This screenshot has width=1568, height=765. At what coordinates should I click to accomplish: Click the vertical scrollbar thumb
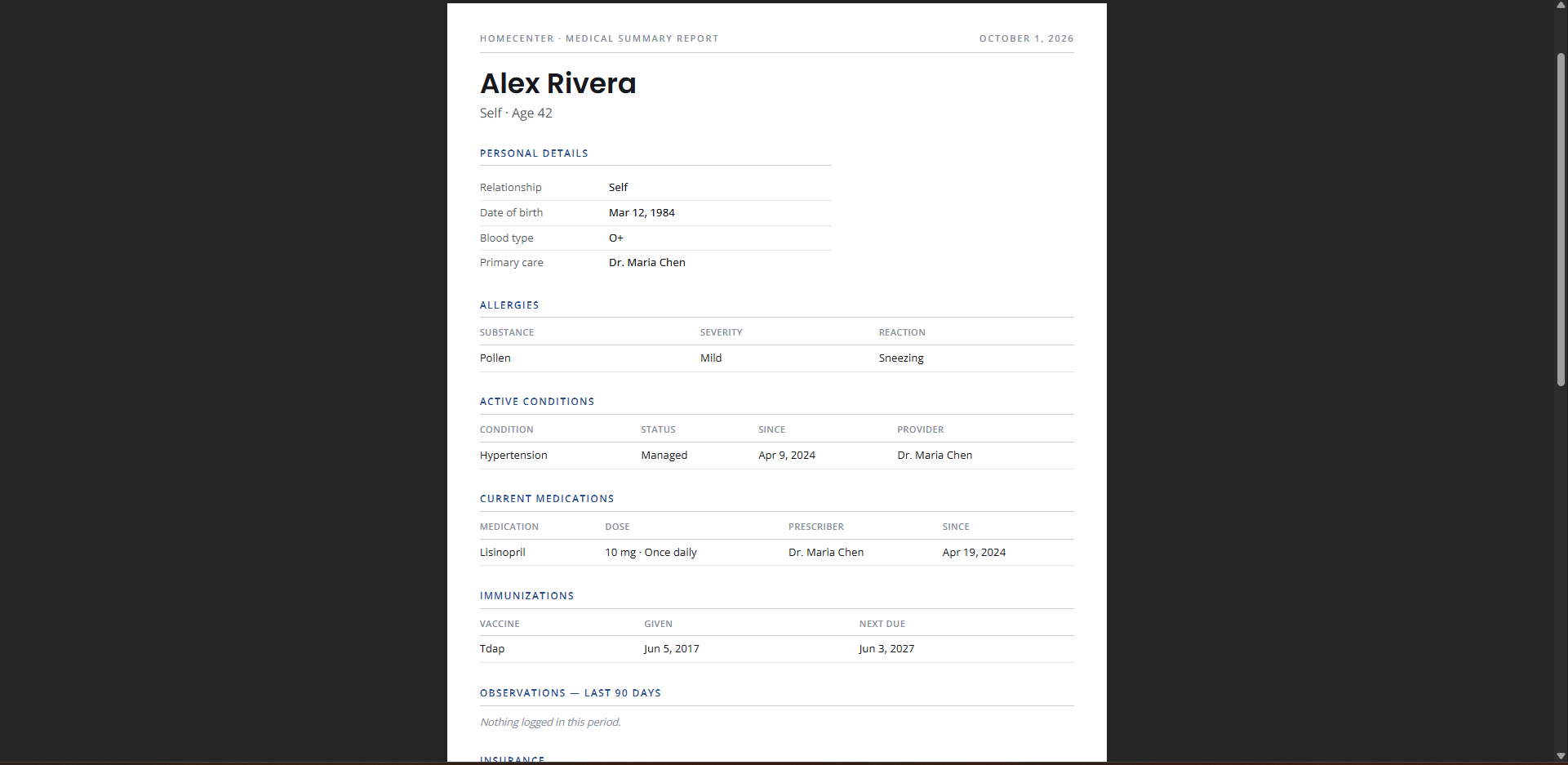pos(1561,219)
